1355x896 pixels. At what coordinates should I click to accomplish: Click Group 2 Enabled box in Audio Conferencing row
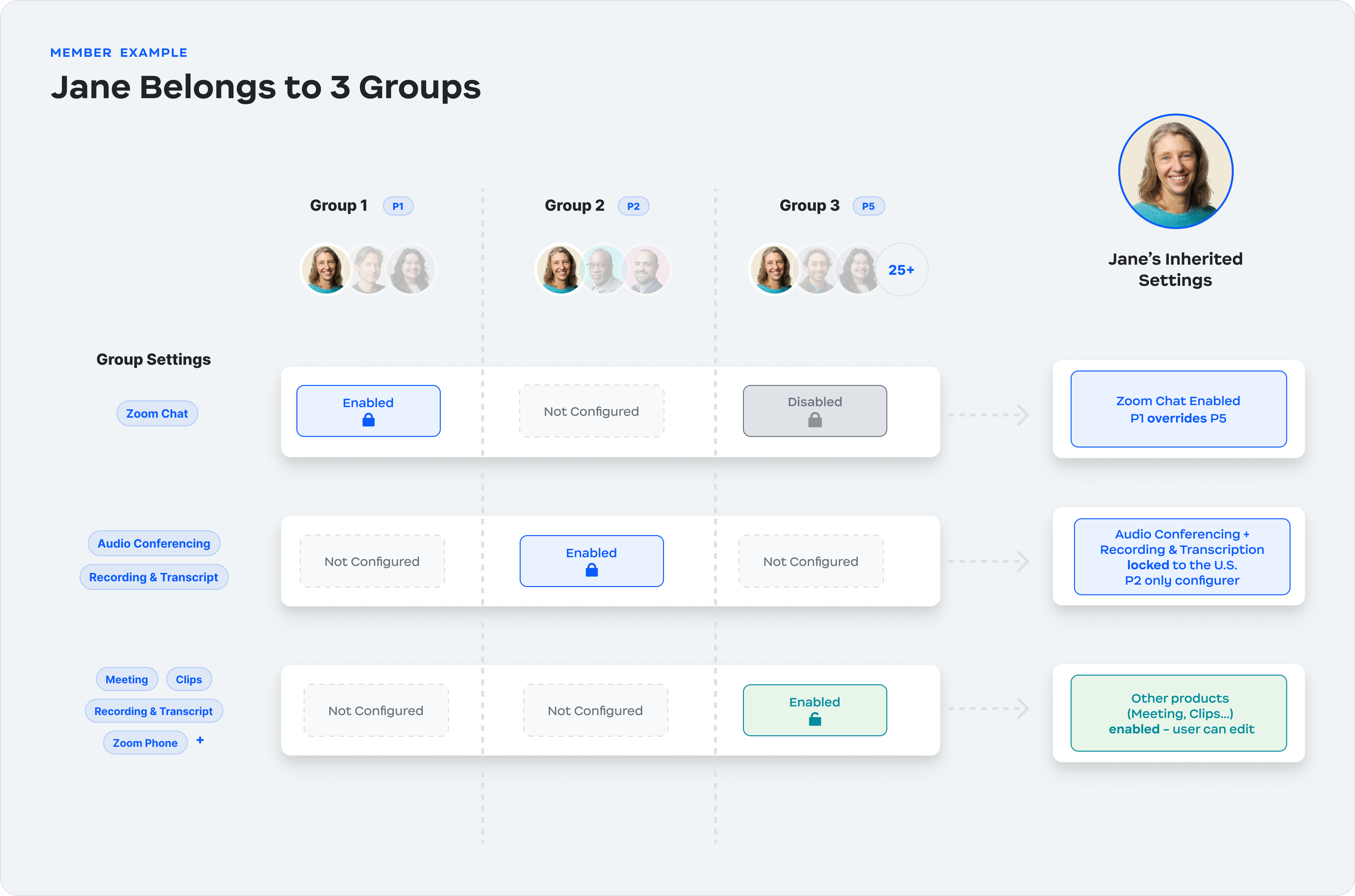[592, 560]
